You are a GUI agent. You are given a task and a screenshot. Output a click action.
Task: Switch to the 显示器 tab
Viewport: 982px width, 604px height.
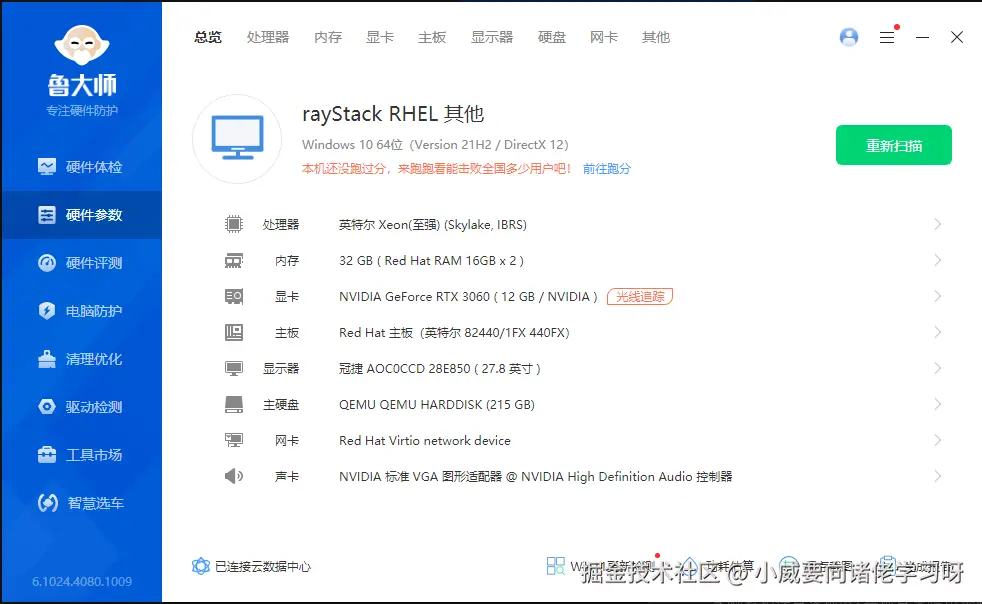(492, 38)
